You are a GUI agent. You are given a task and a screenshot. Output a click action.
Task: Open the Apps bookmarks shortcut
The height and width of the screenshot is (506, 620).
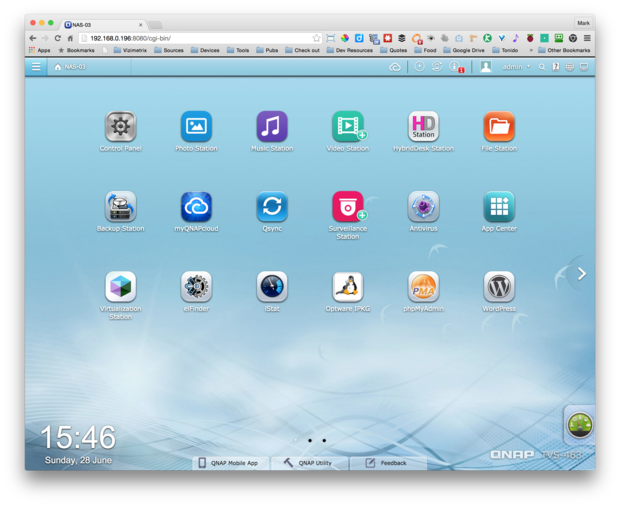pos(40,50)
